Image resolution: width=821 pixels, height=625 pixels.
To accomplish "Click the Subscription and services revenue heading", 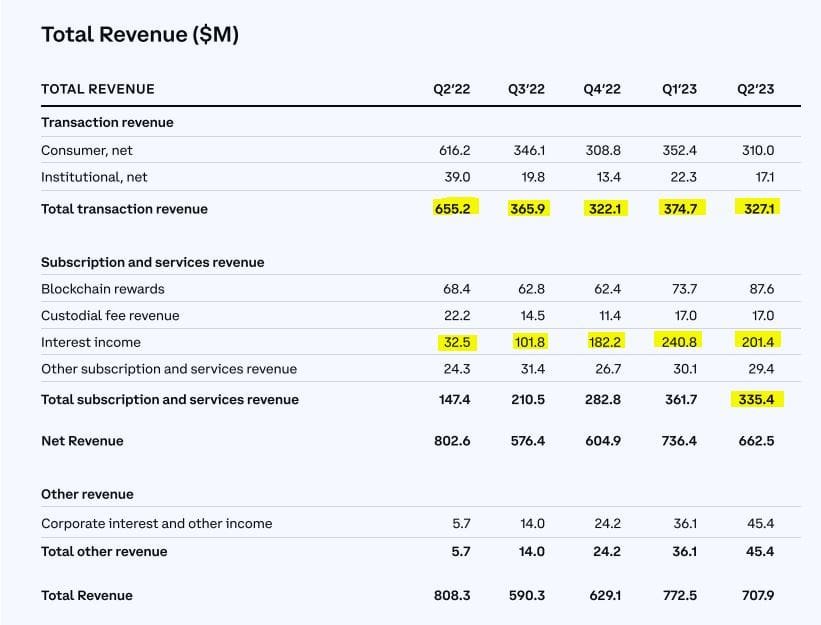I will [152, 262].
